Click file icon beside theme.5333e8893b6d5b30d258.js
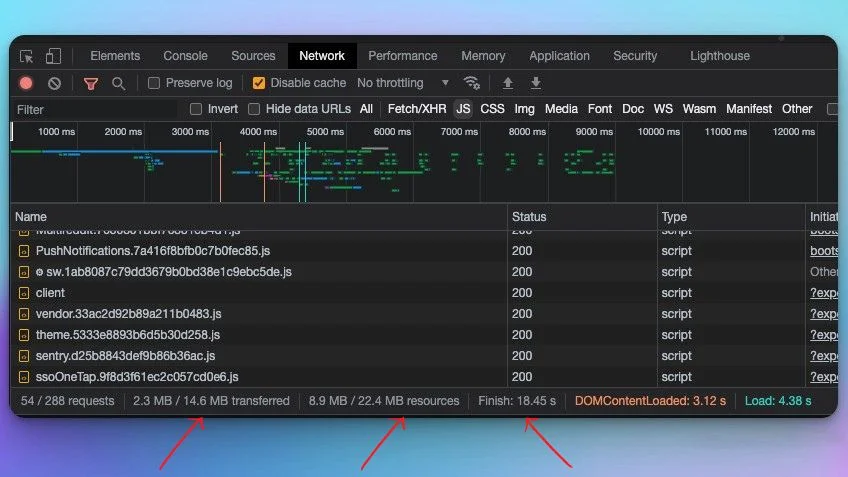Image resolution: width=848 pixels, height=477 pixels. (x=24, y=335)
